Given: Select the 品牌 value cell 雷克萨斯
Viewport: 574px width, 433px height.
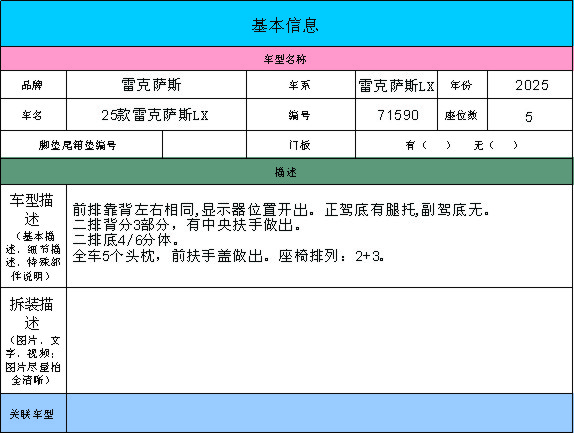Looking at the screenshot, I should (x=156, y=85).
